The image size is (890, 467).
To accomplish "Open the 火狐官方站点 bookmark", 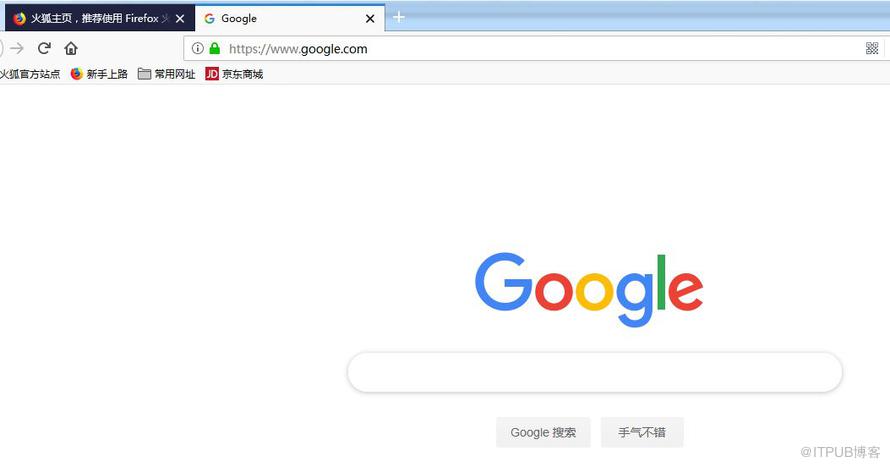I will 30,74.
